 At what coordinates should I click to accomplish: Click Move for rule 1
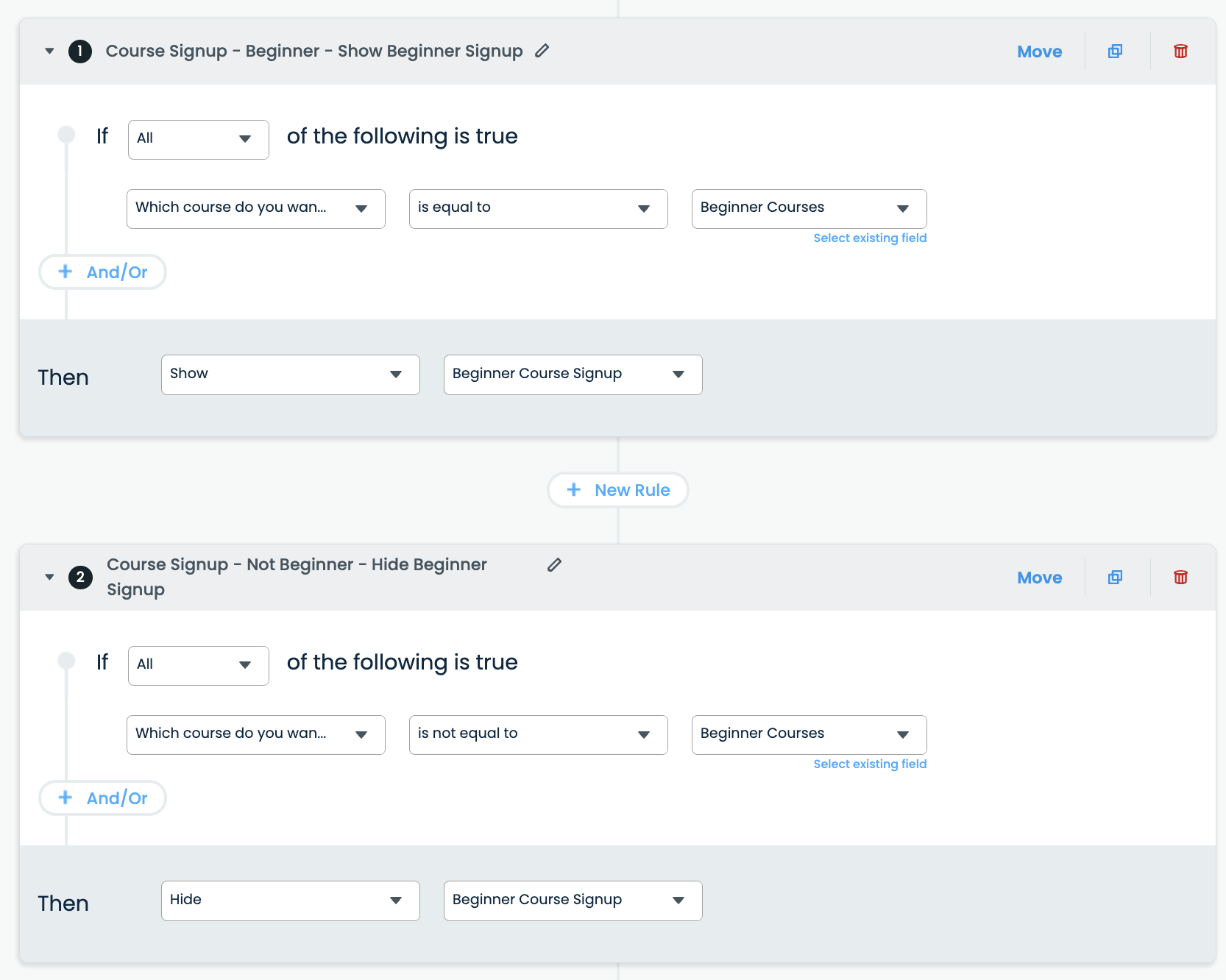[1039, 52]
